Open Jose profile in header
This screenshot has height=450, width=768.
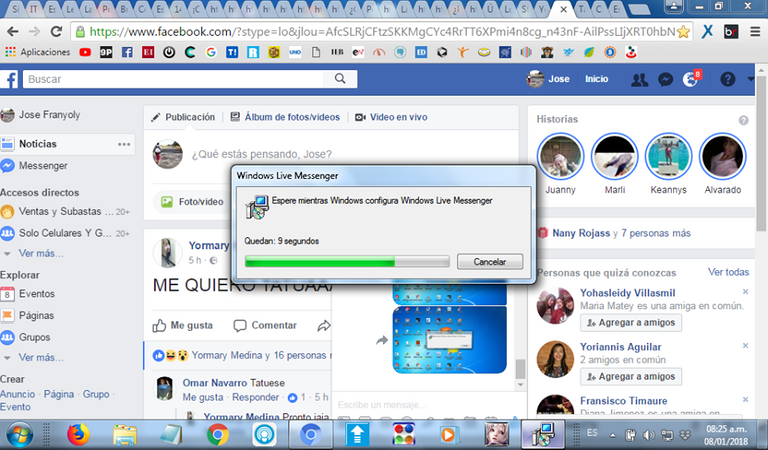tap(548, 79)
